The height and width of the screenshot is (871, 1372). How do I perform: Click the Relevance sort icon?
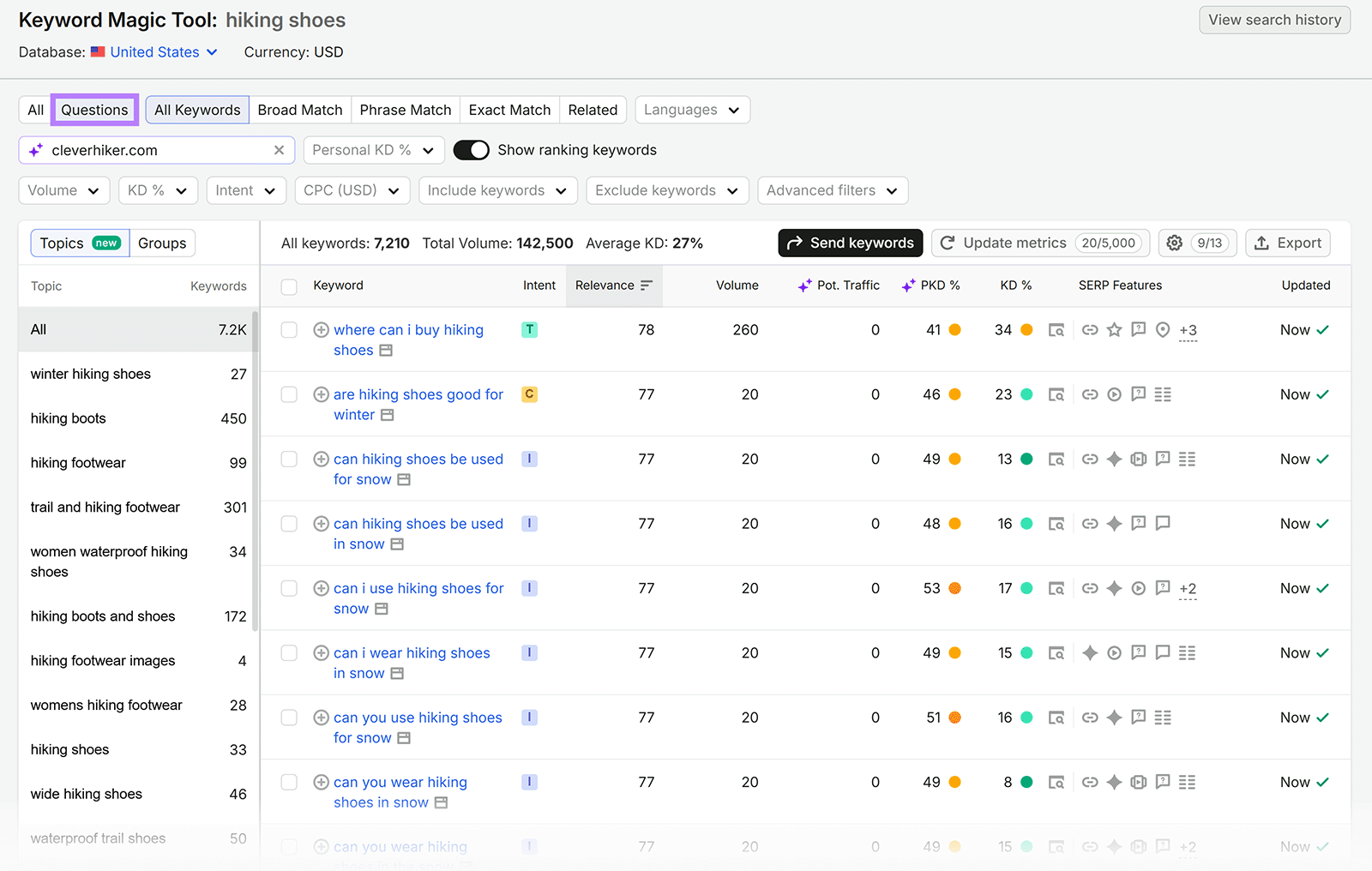pos(647,285)
